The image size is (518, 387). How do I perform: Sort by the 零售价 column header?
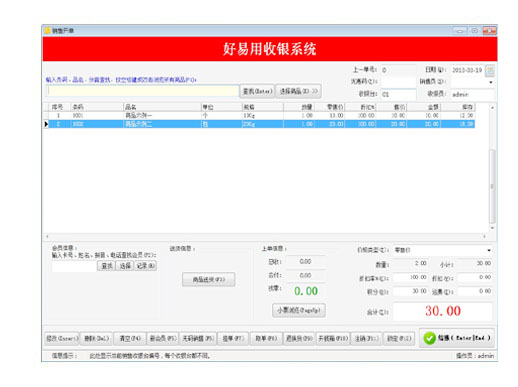point(330,107)
